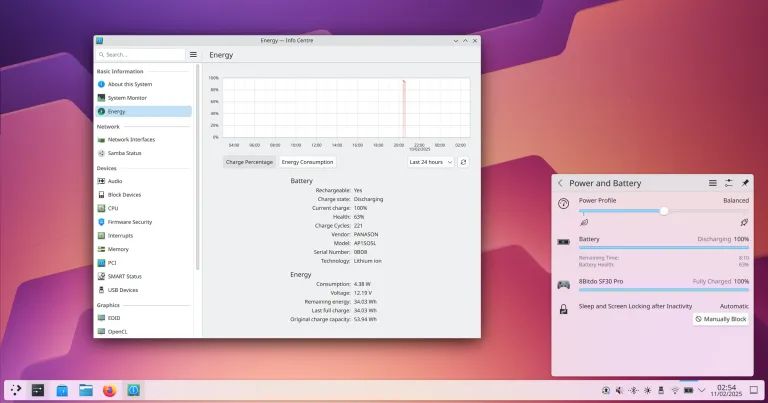
Task: Click Peek at Desktop button
Action: click(x=754, y=390)
